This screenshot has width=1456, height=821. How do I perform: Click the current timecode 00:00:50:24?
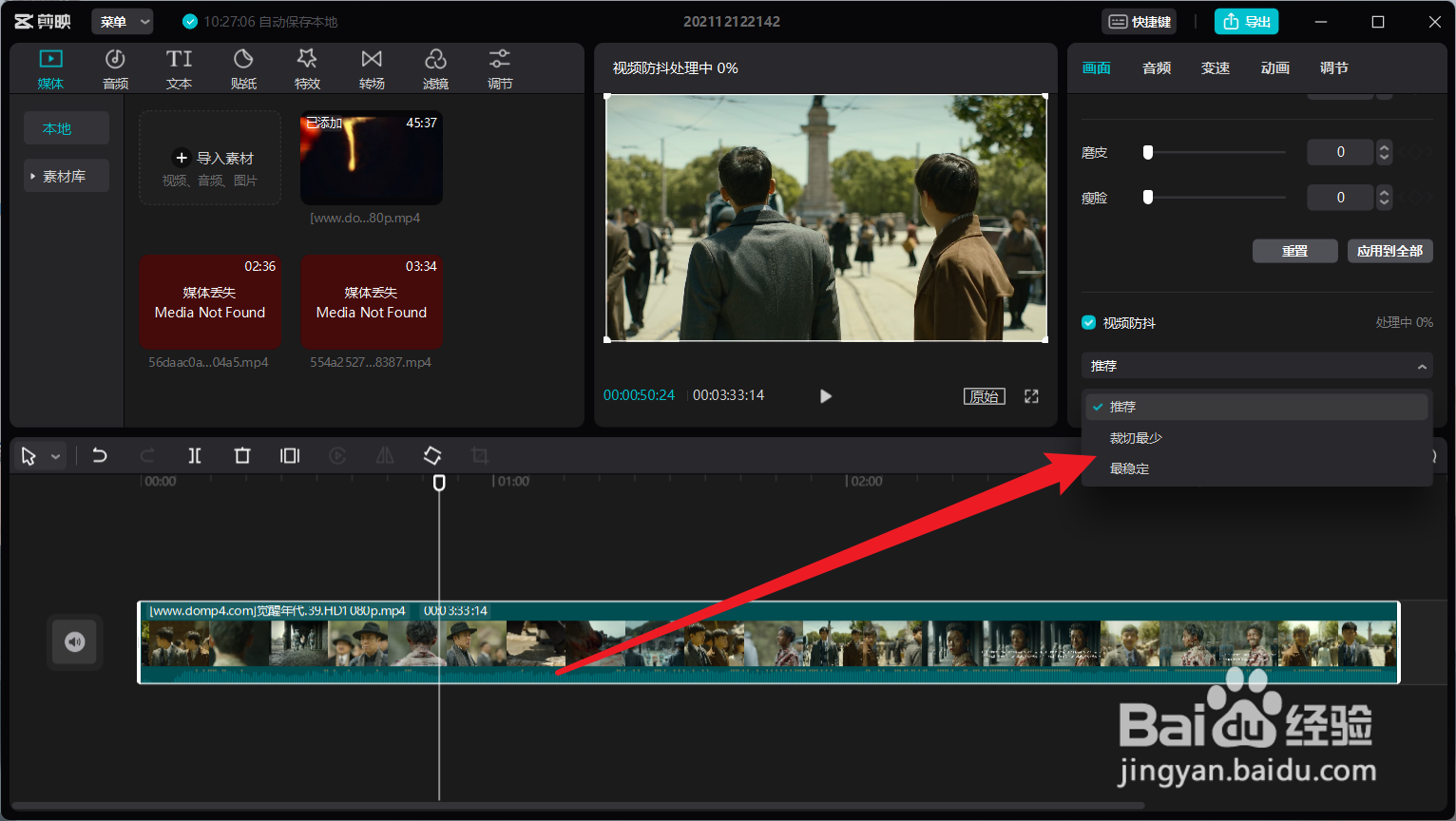(x=639, y=395)
